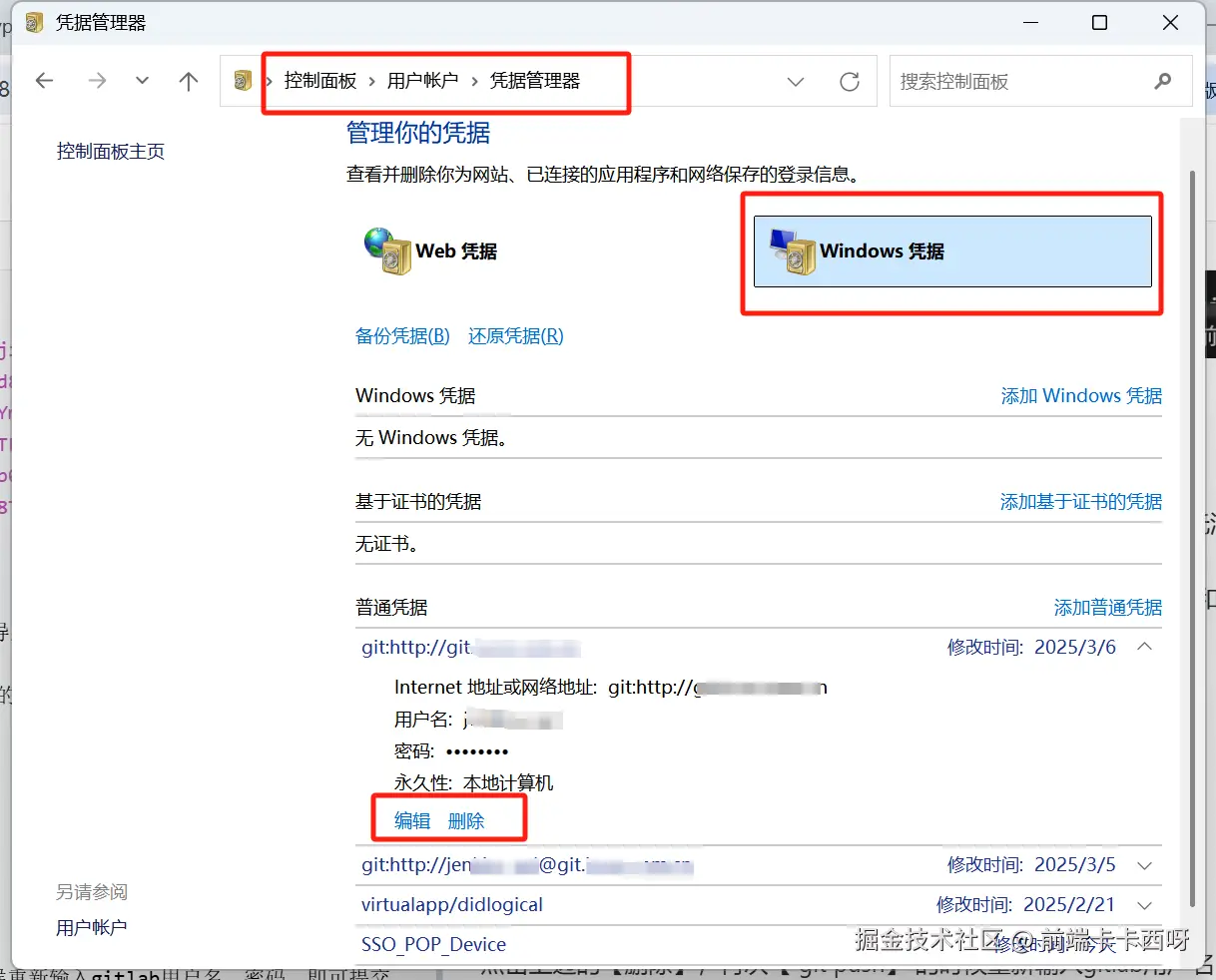
Task: Go up one level with up arrow
Action: [x=189, y=81]
